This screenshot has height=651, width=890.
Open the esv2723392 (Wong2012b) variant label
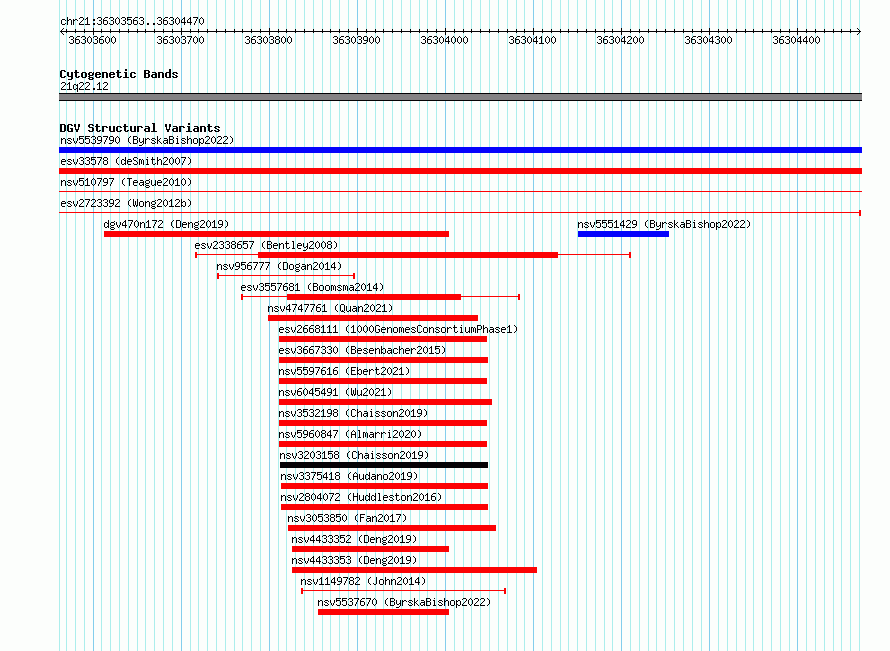coord(126,203)
